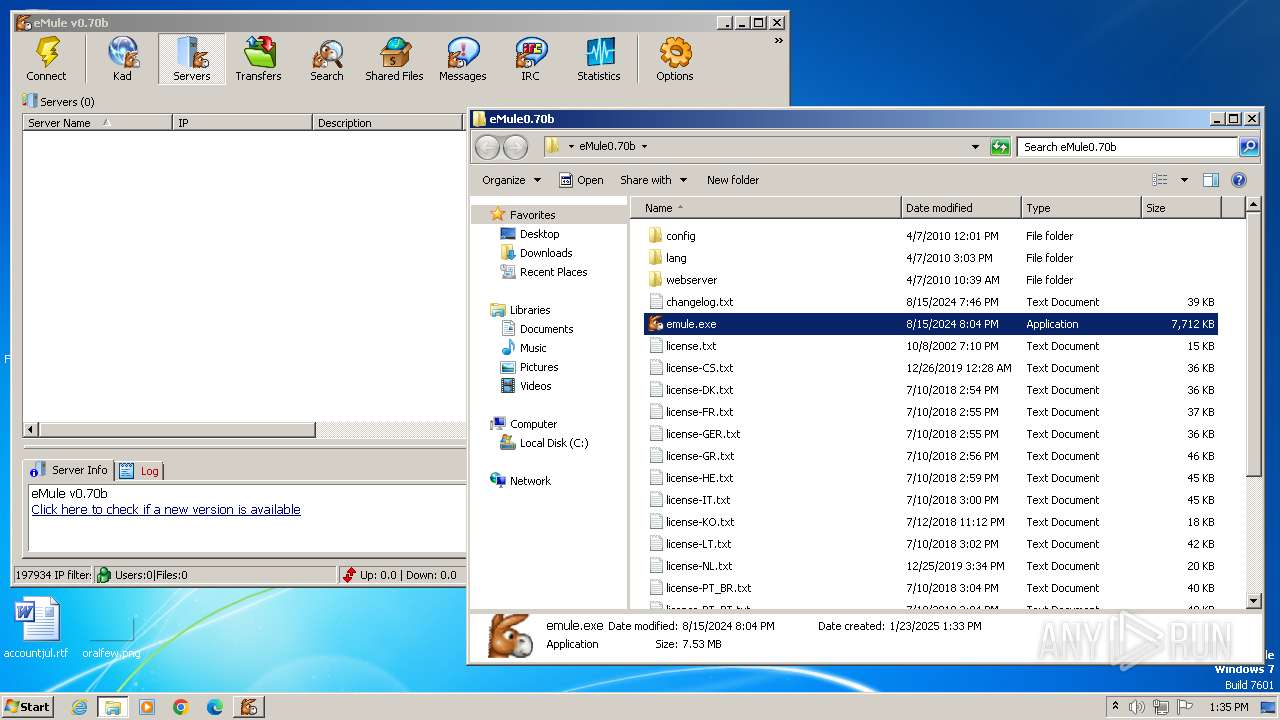Screen dimensions: 1280x720
Task: Click the Search eMule0.70b input field
Action: pyautogui.click(x=1128, y=147)
